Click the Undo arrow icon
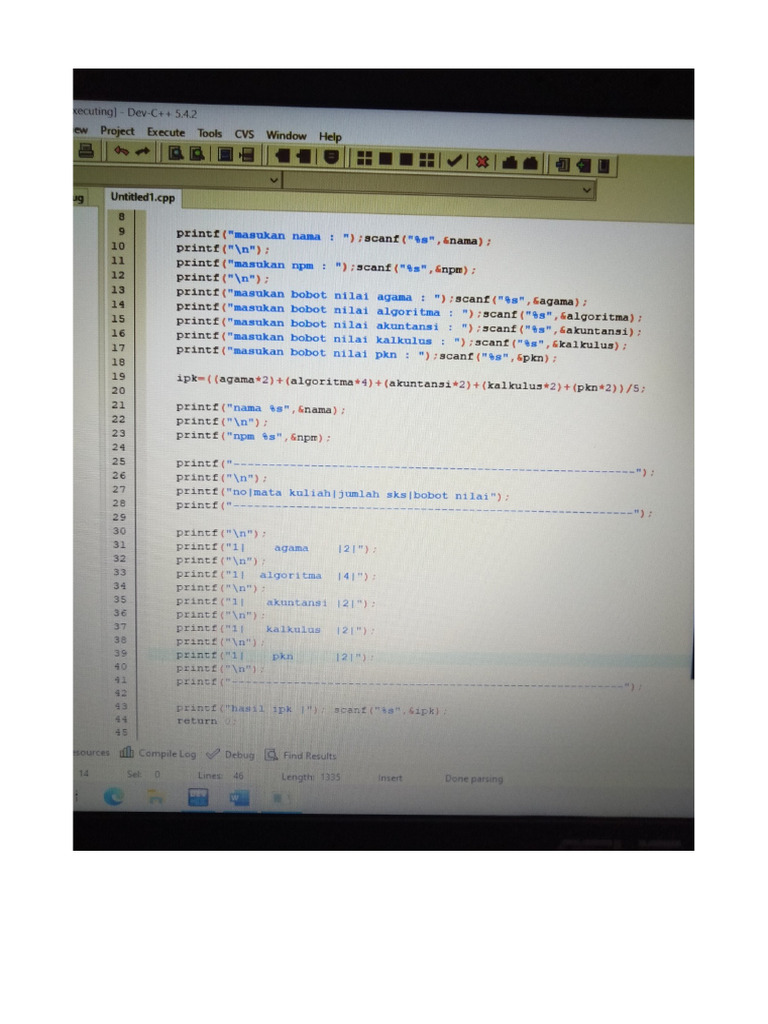This screenshot has height=1024, width=768. (121, 152)
